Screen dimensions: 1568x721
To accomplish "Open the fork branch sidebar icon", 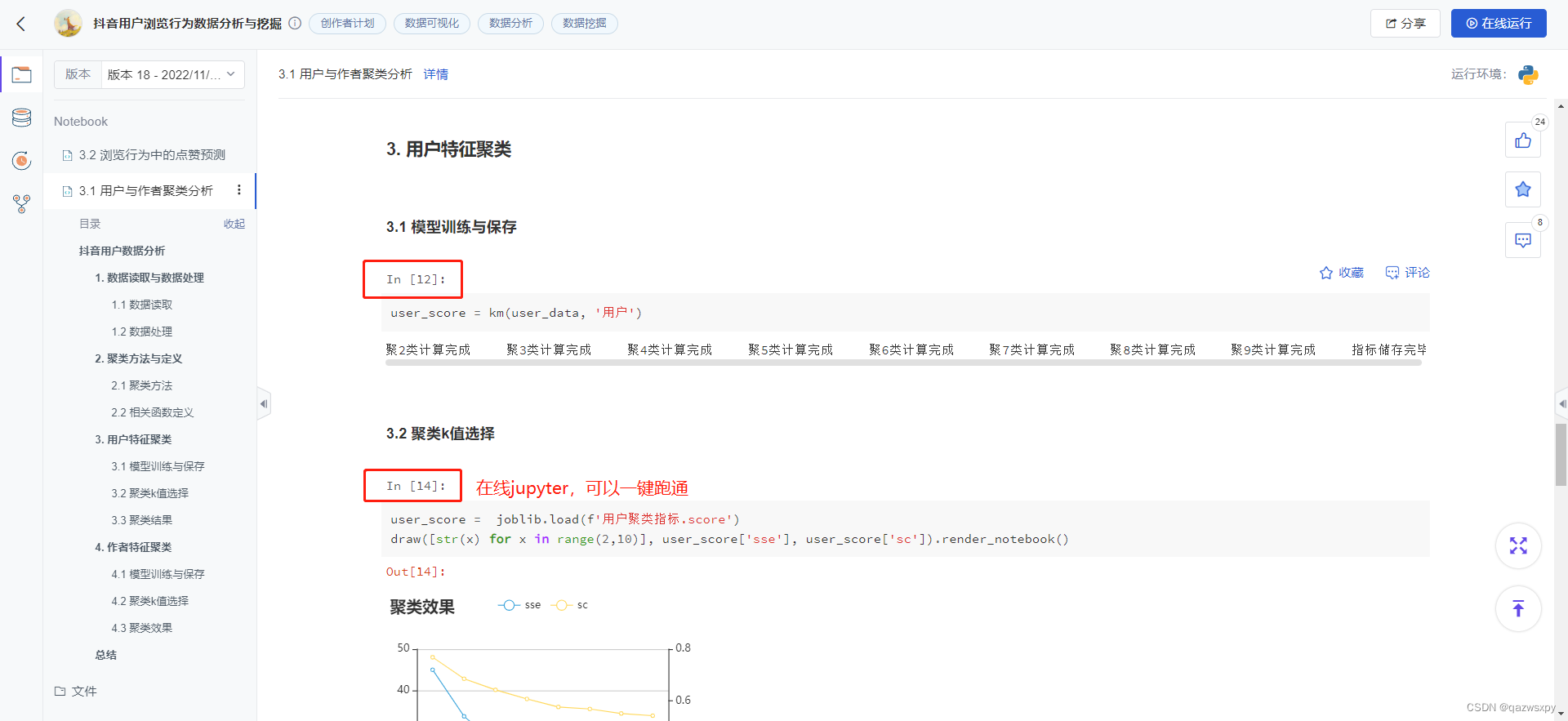I will tap(22, 203).
